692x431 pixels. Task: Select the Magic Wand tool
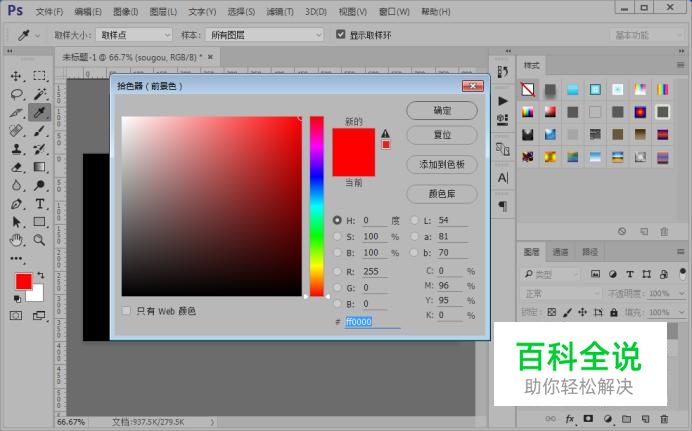[39, 94]
